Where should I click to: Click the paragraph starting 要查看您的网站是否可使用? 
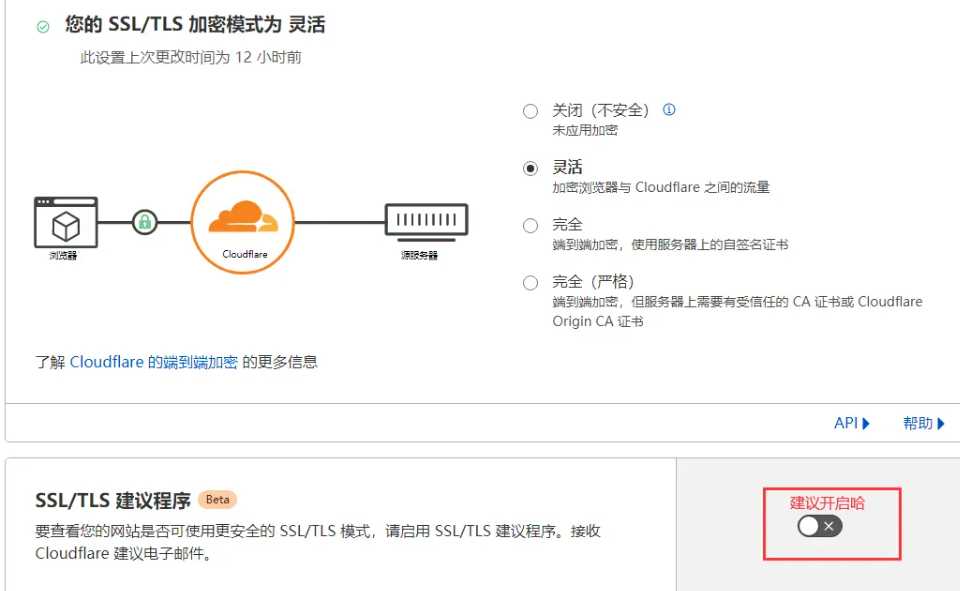318,542
